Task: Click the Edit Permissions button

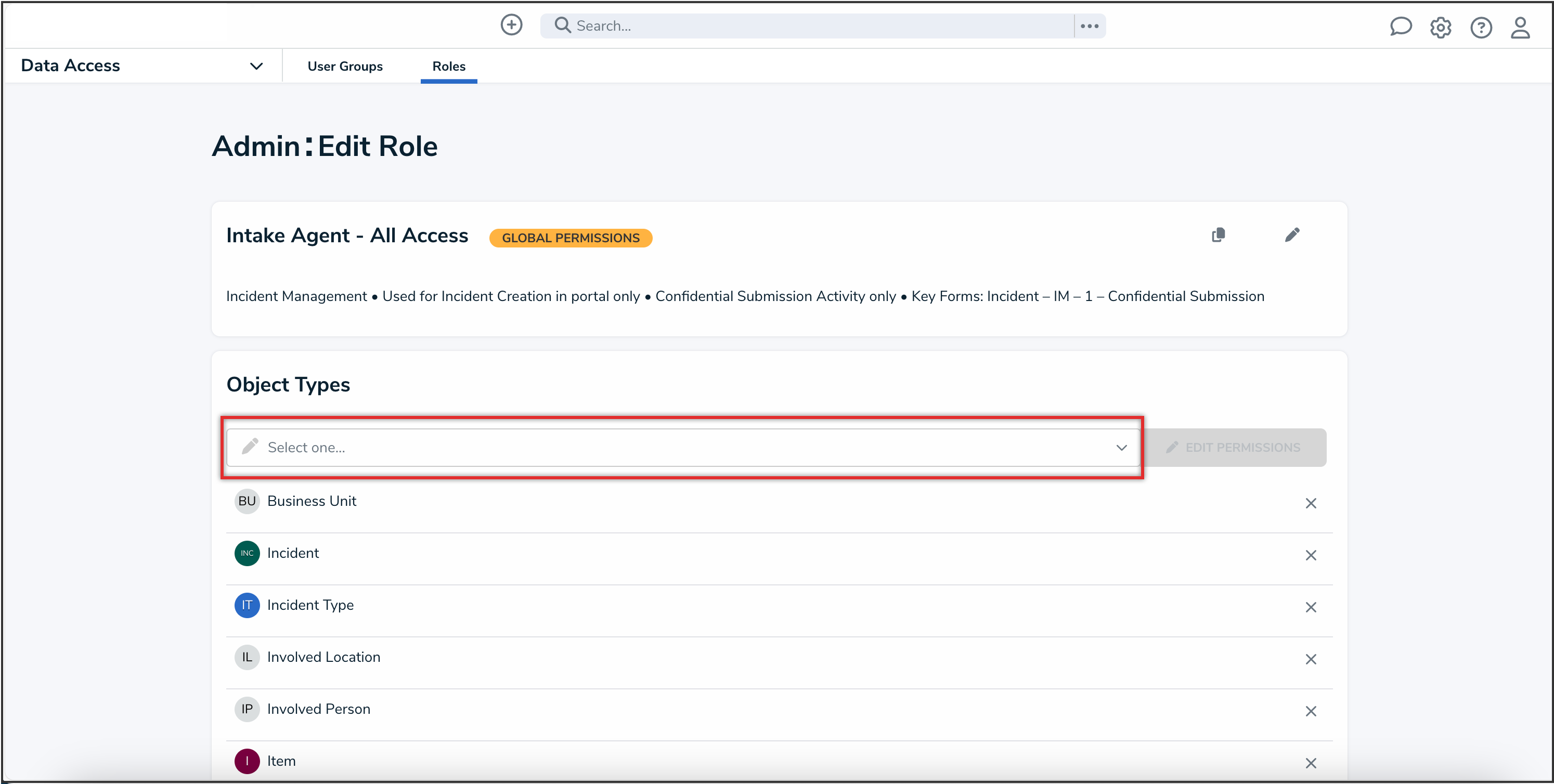Action: coord(1234,448)
